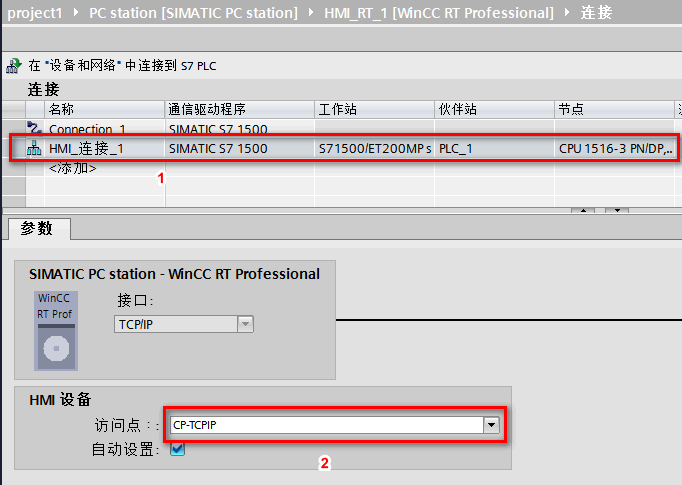Select the HMI_连接_1 row network icon
The width and height of the screenshot is (682, 485).
[x=34, y=149]
